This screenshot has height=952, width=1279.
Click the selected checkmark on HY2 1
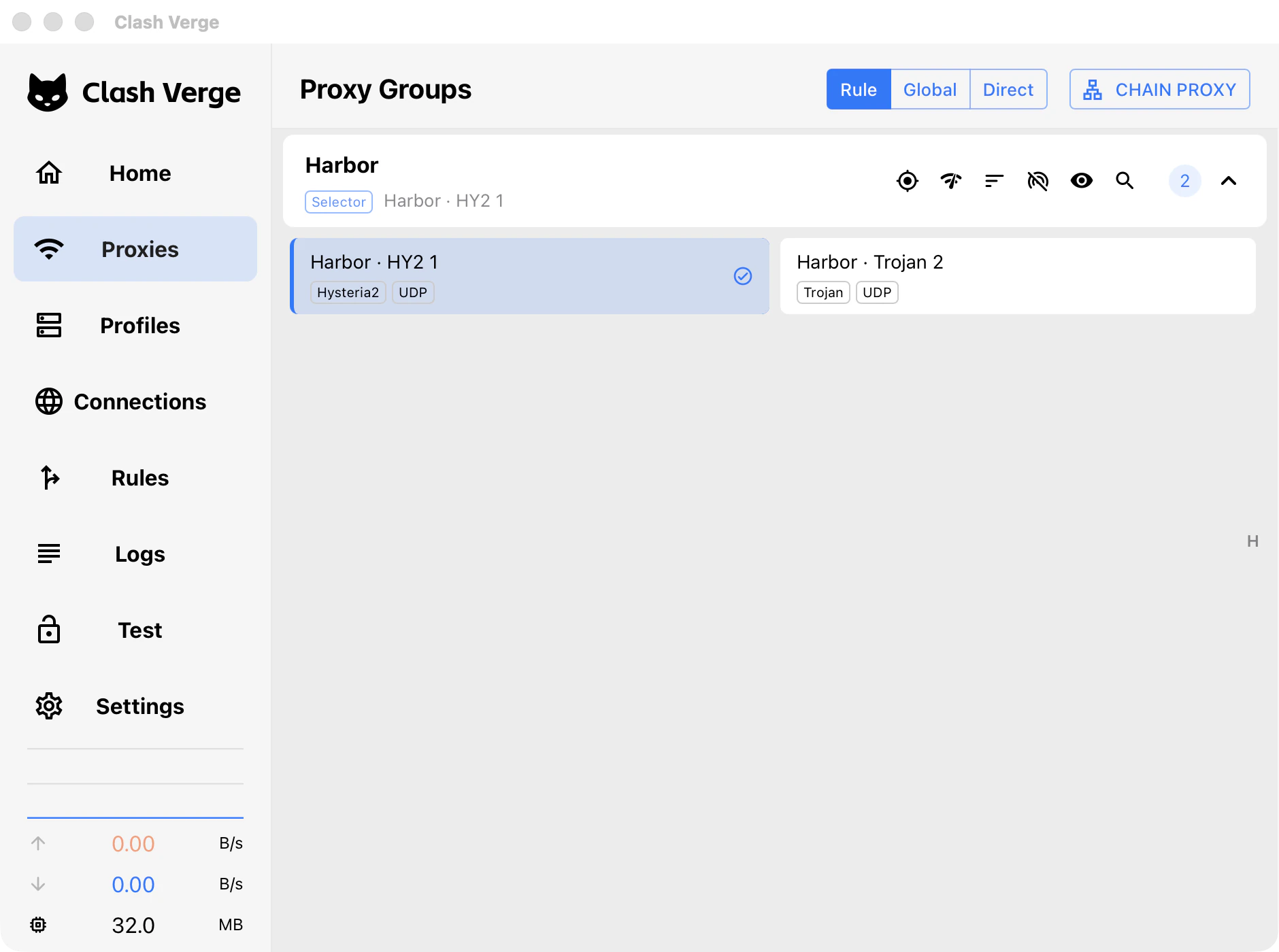pyautogui.click(x=743, y=276)
